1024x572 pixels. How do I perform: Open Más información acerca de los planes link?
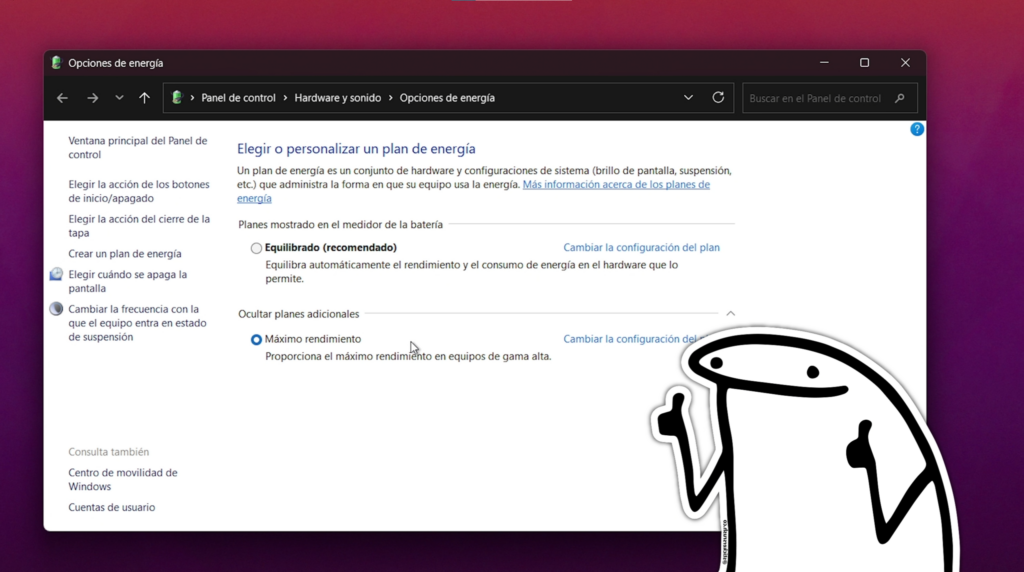click(616, 185)
